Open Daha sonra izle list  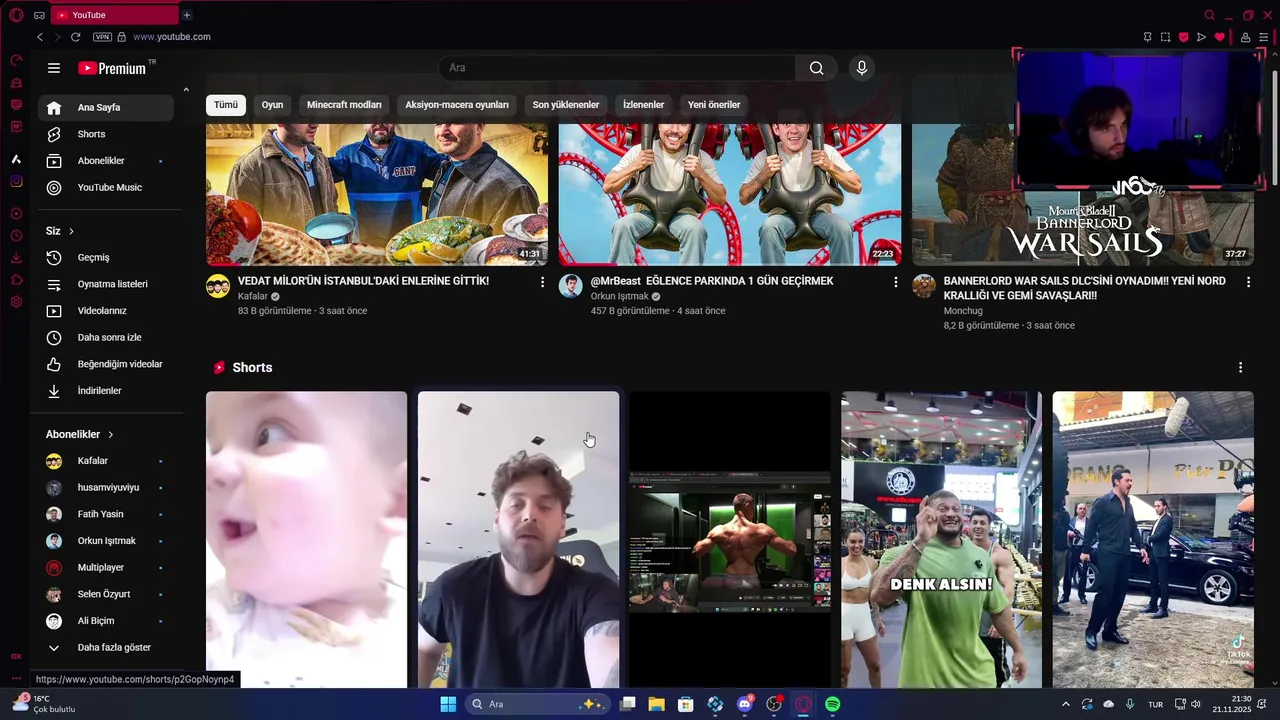pos(107,337)
